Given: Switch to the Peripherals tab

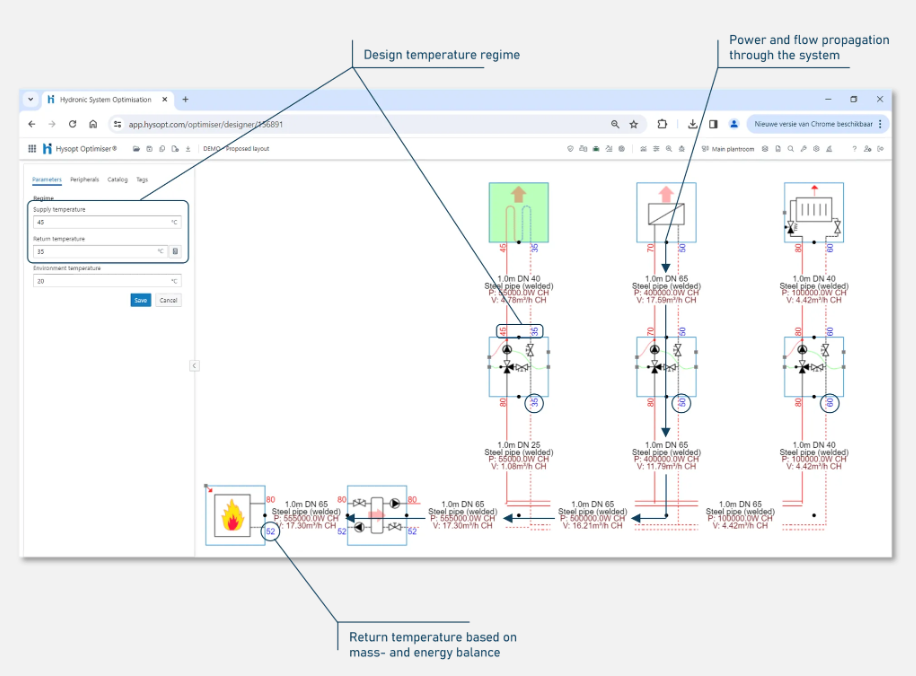Looking at the screenshot, I should click(x=85, y=179).
